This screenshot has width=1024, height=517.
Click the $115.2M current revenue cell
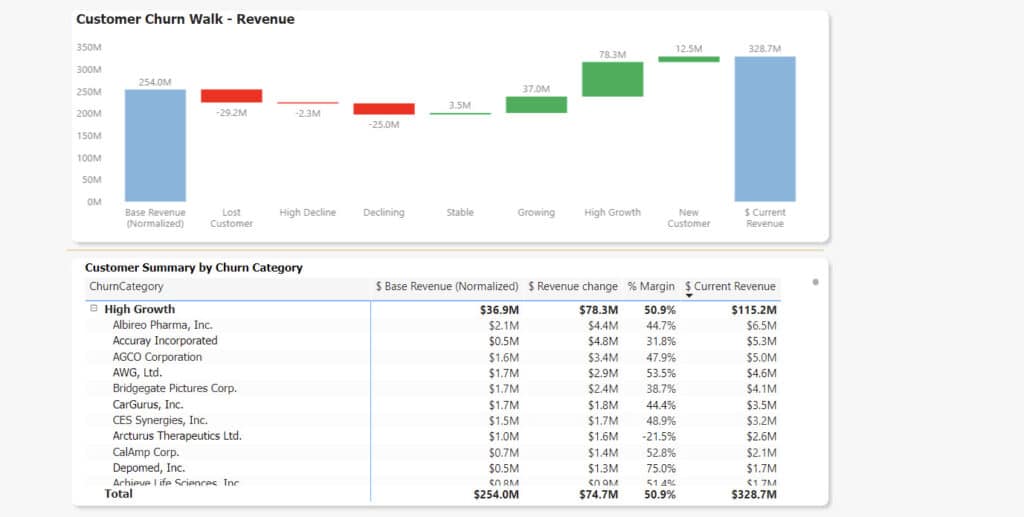(x=754, y=310)
